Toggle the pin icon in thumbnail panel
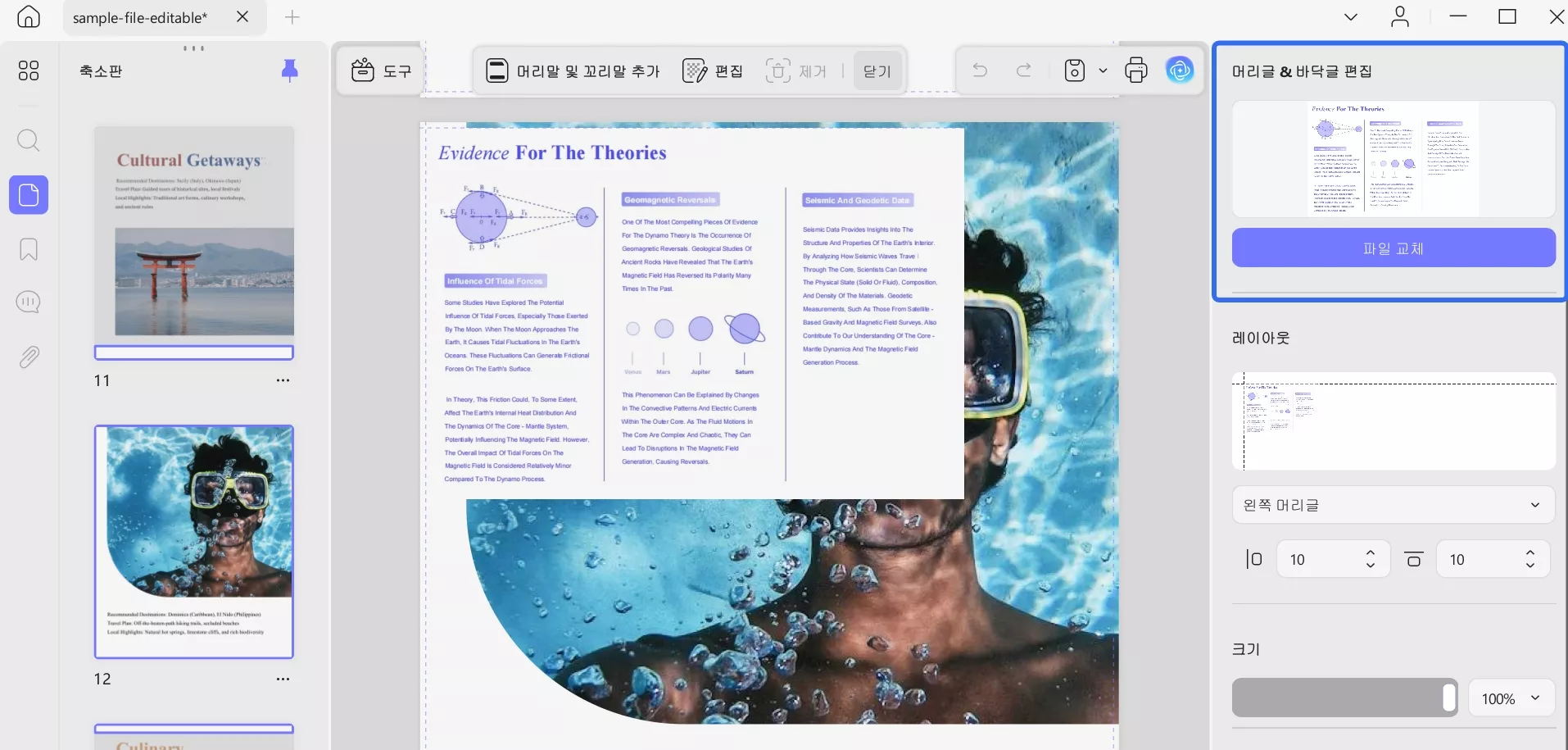Viewport: 1568px width, 750px height. pos(289,70)
